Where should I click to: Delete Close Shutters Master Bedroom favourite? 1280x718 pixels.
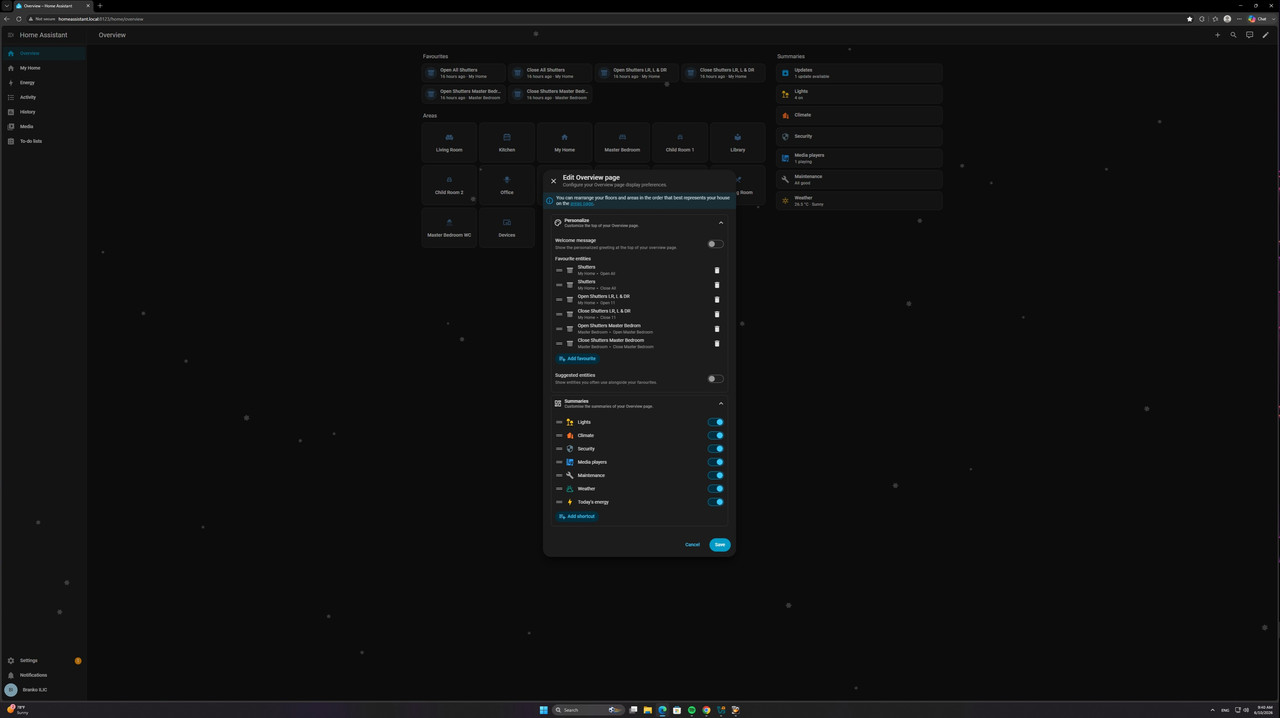pos(717,343)
